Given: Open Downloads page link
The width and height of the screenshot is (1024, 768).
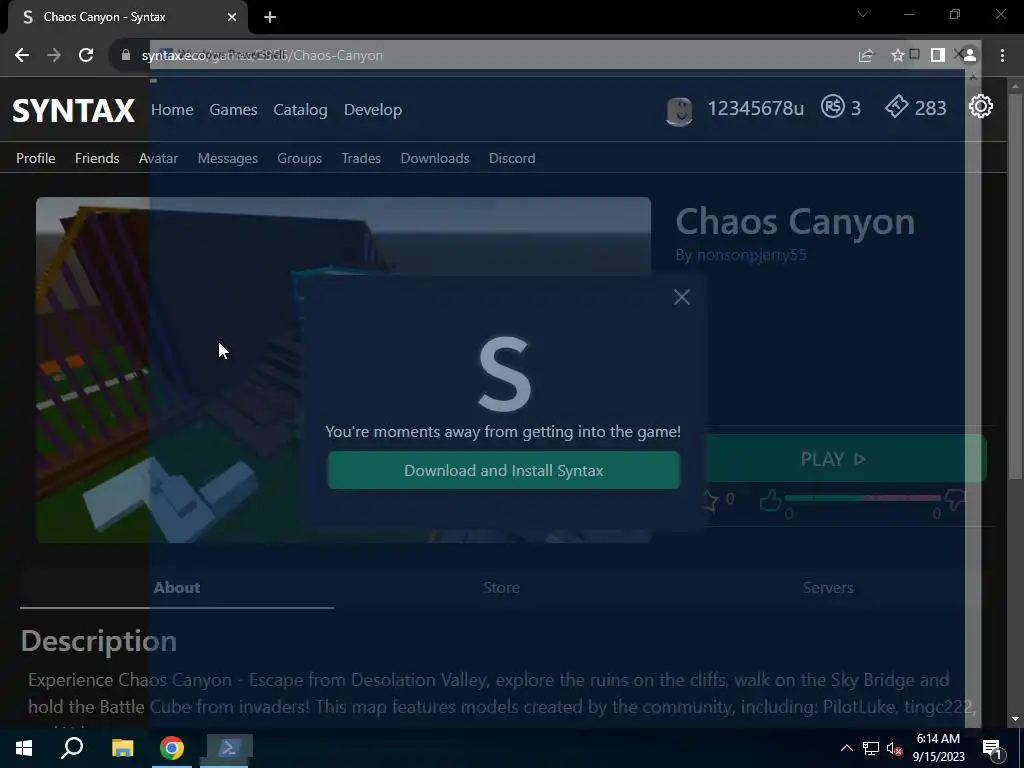Looking at the screenshot, I should pyautogui.click(x=435, y=158).
